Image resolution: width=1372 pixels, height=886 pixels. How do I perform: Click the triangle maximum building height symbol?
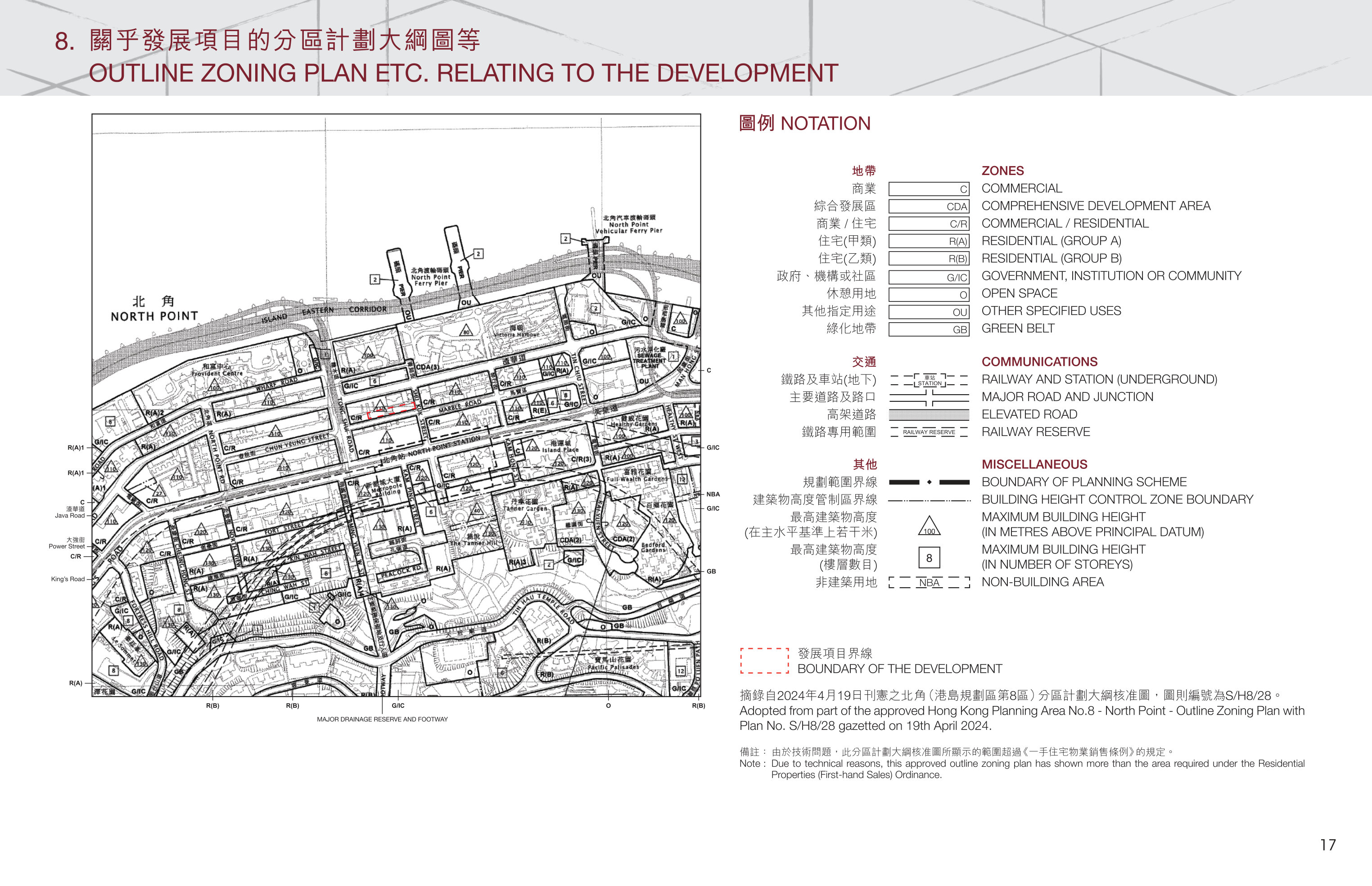929,525
